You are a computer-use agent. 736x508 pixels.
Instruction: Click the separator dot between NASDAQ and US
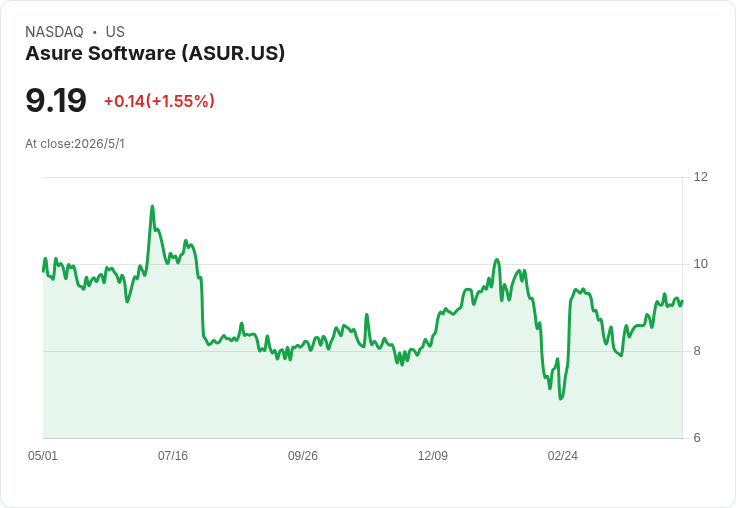[94, 32]
